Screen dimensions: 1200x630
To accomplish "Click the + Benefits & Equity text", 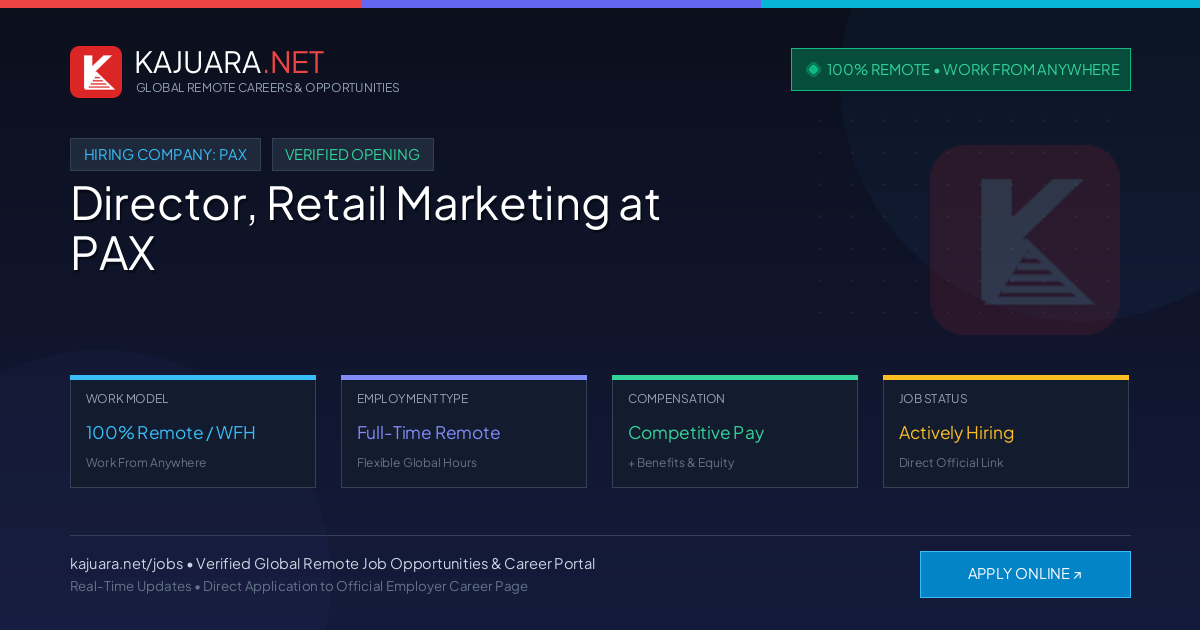I will click(x=681, y=463).
